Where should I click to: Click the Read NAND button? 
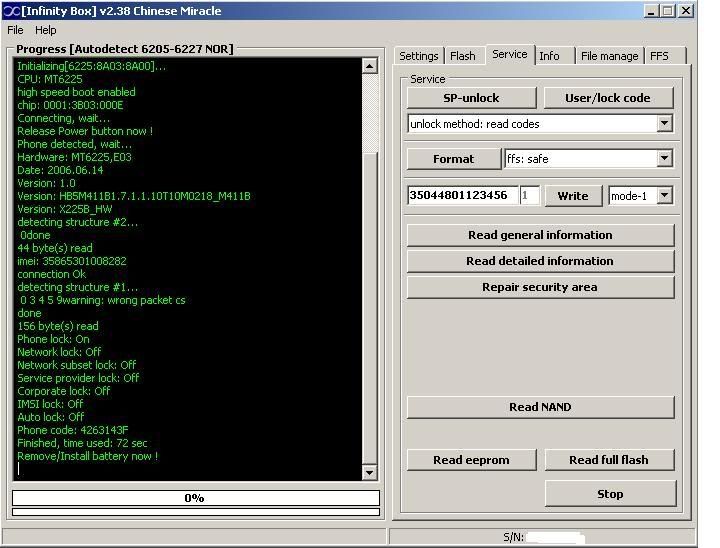click(x=540, y=407)
